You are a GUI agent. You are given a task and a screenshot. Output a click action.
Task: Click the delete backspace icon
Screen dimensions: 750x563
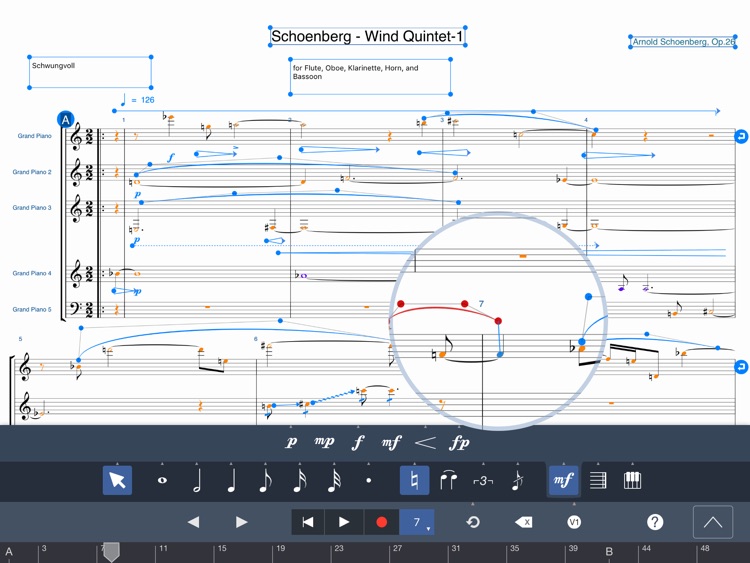pos(523,522)
